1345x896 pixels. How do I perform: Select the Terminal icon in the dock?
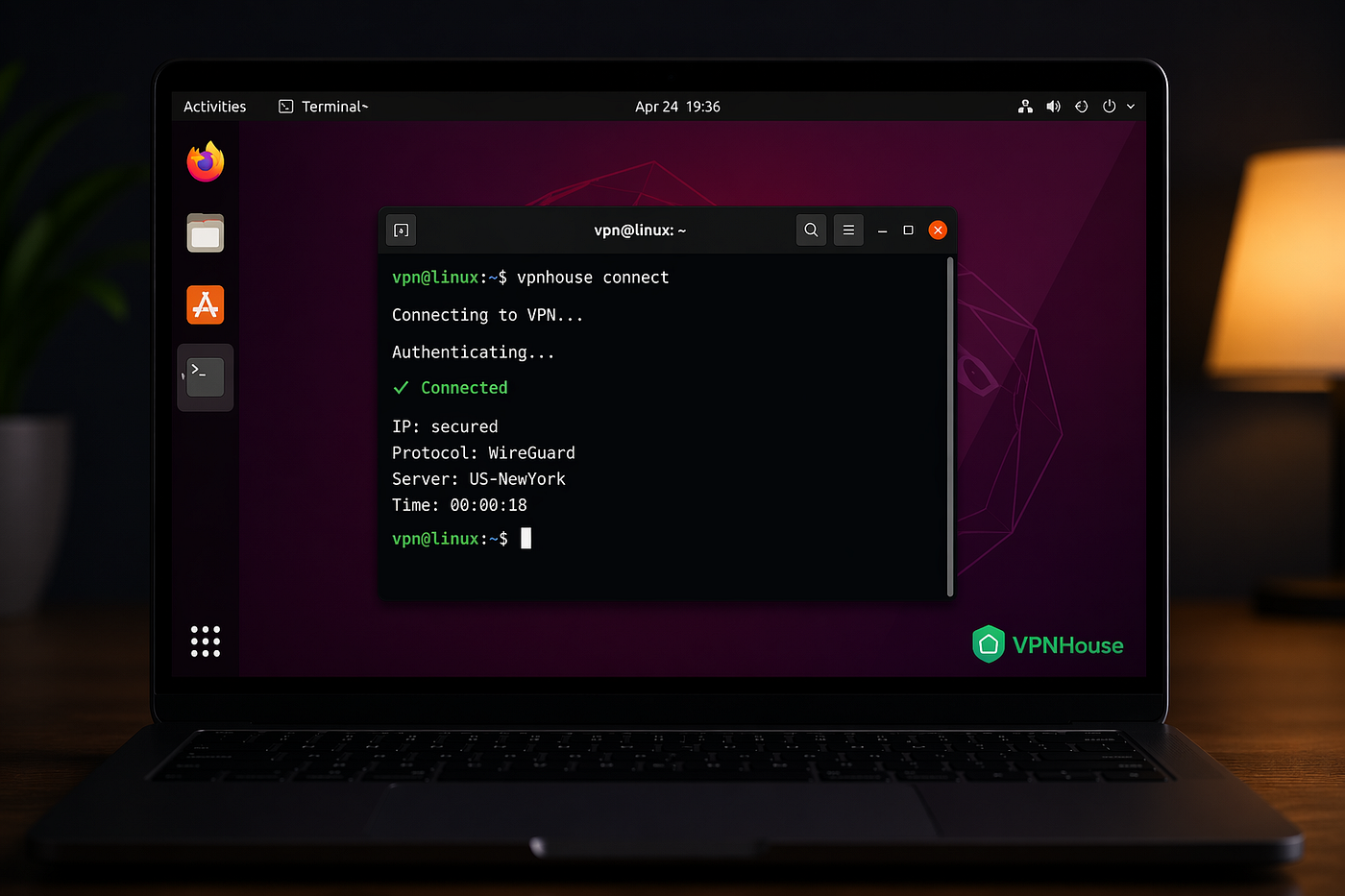(x=205, y=377)
